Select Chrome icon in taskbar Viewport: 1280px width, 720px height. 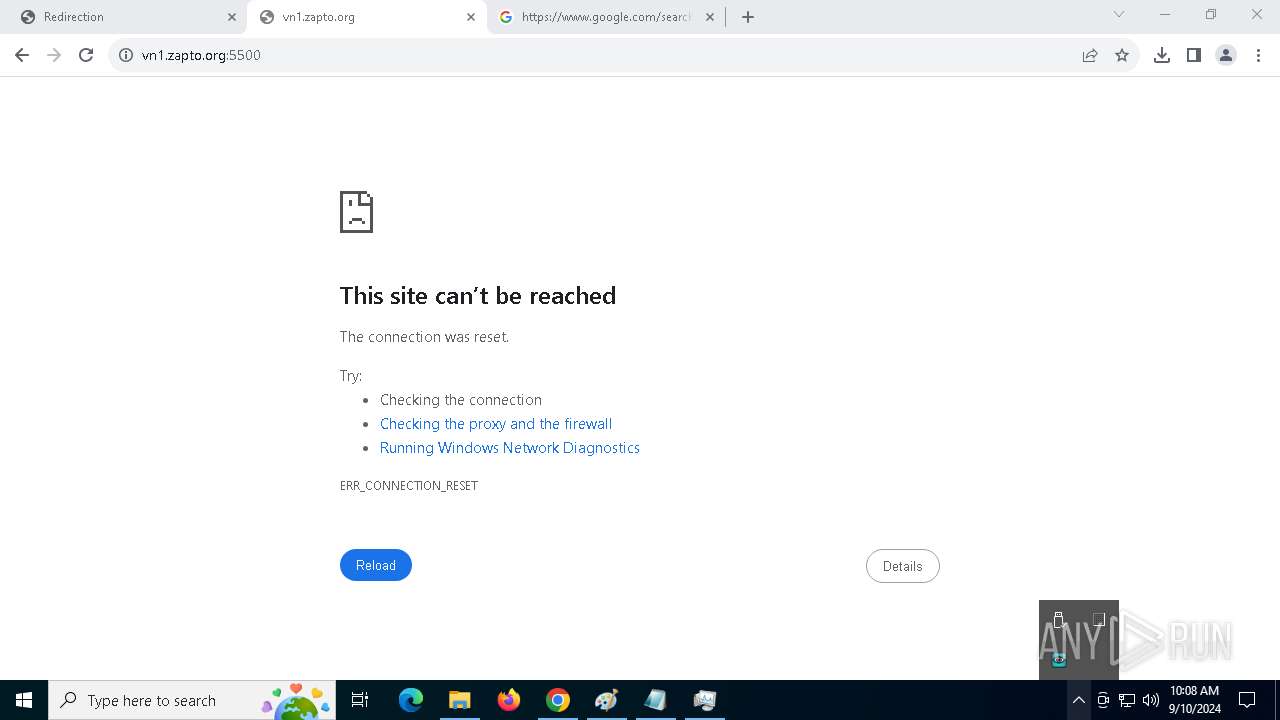pos(558,700)
